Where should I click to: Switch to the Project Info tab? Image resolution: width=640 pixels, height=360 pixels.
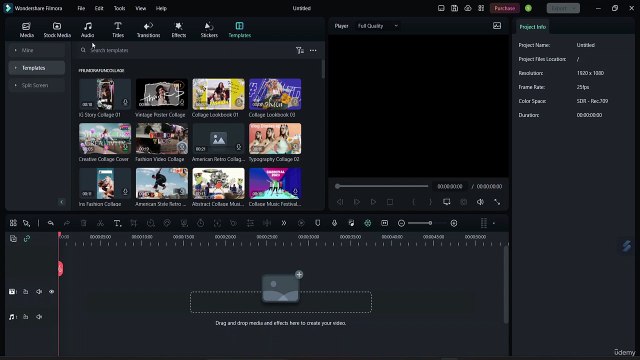pos(532,27)
